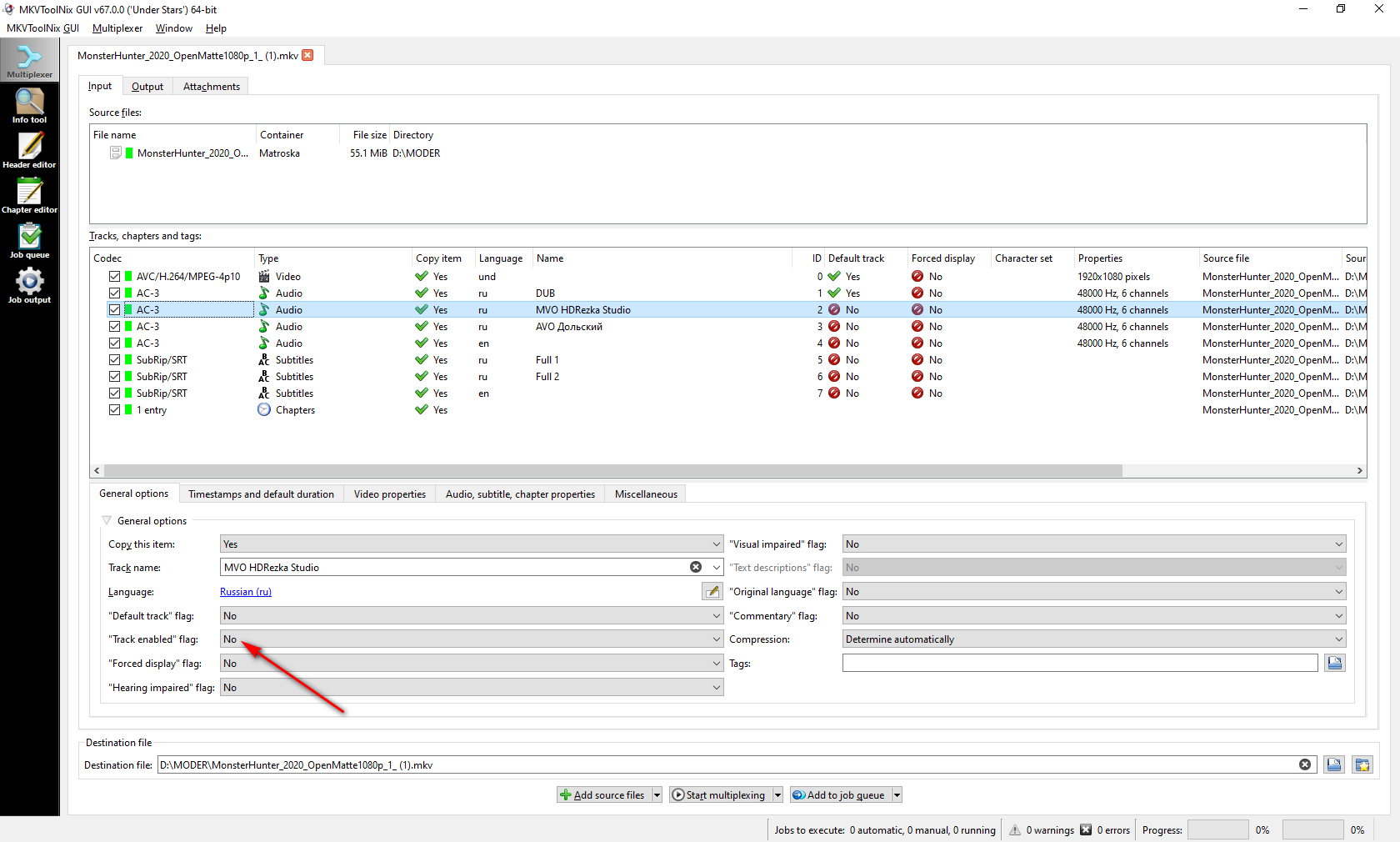The width and height of the screenshot is (1400, 842).
Task: Uncheck the Full 2 SubRip/SRT checkbox
Action: 114,376
